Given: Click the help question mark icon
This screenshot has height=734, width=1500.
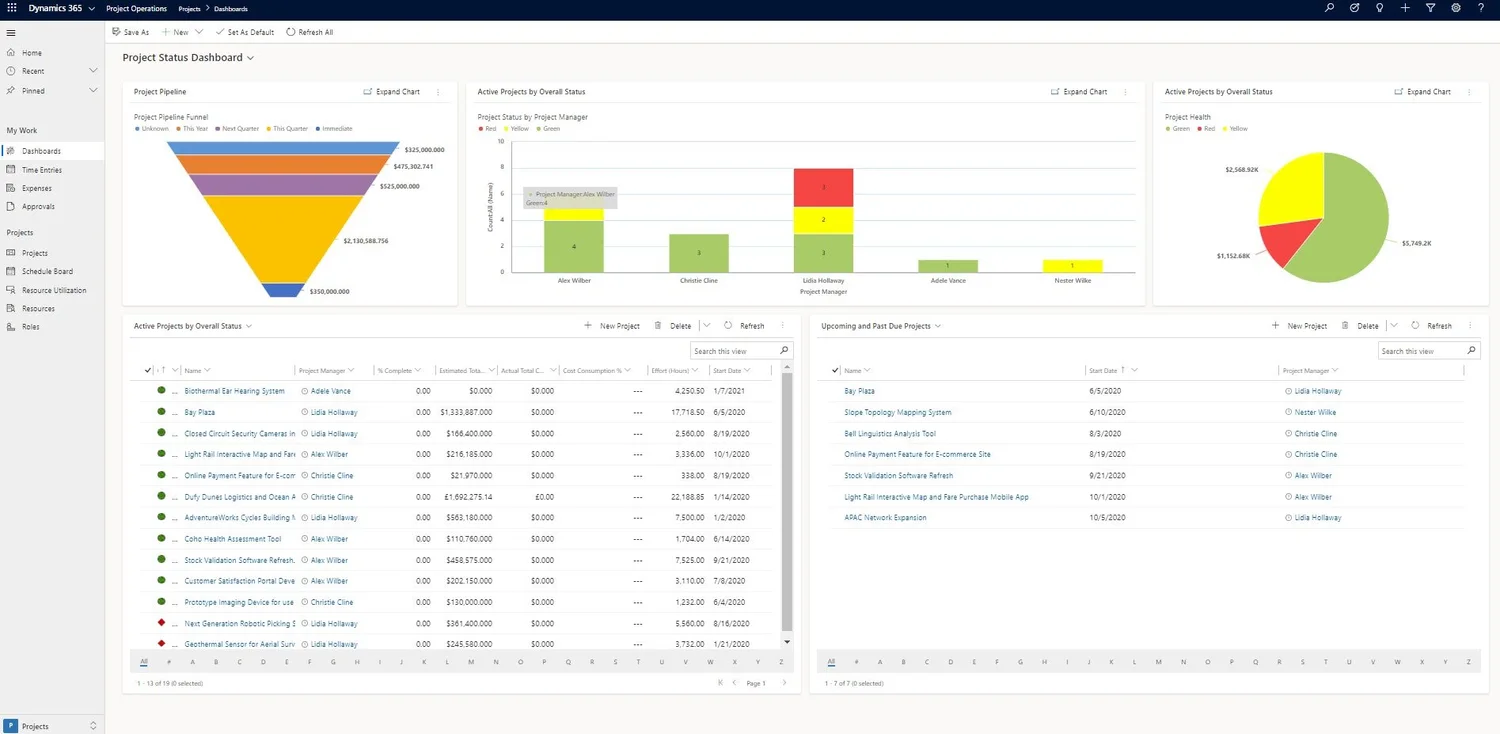Looking at the screenshot, I should (x=1481, y=8).
